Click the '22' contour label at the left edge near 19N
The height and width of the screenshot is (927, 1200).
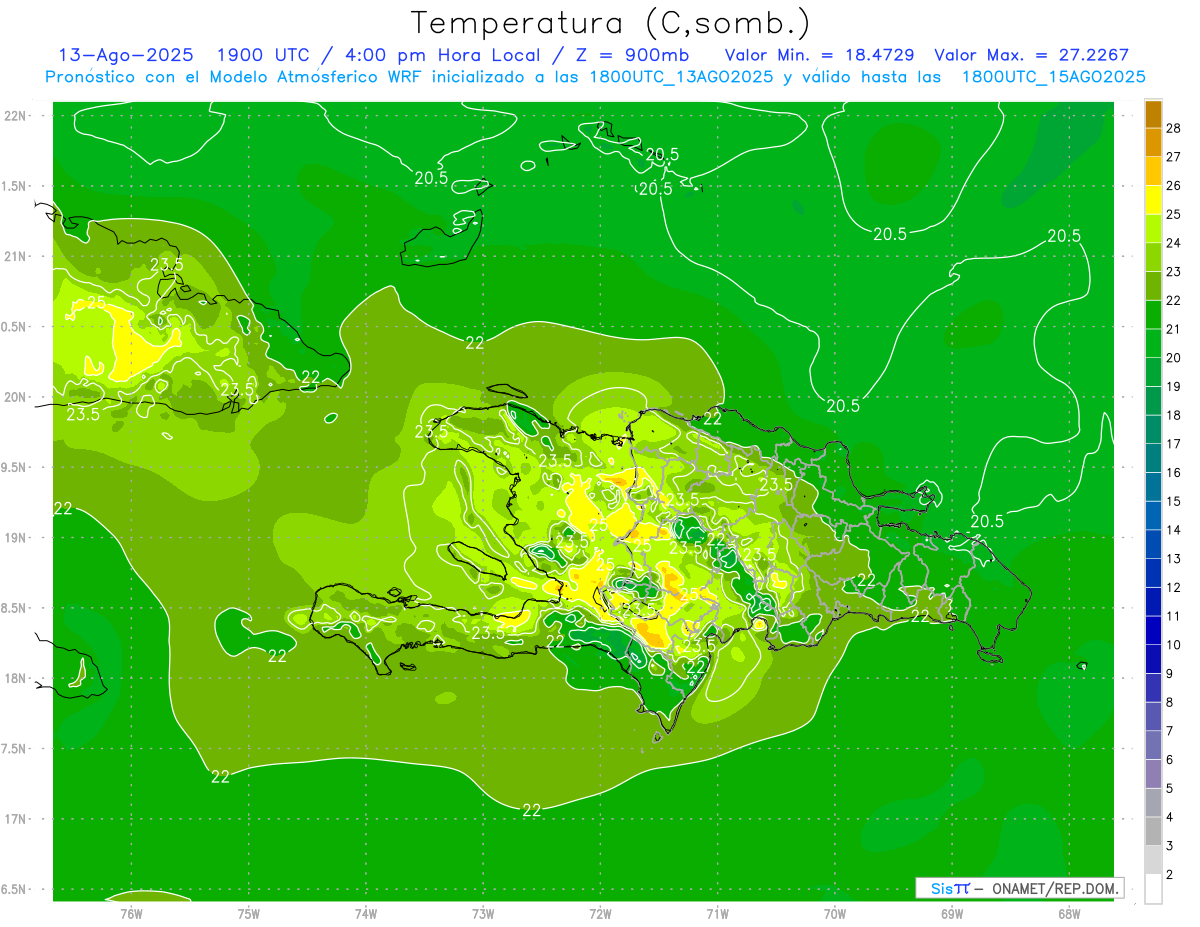click(62, 509)
